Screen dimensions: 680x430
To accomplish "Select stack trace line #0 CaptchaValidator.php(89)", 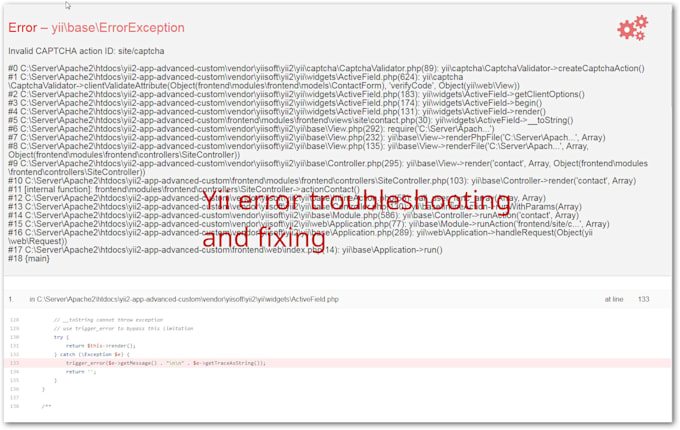I will (326, 68).
